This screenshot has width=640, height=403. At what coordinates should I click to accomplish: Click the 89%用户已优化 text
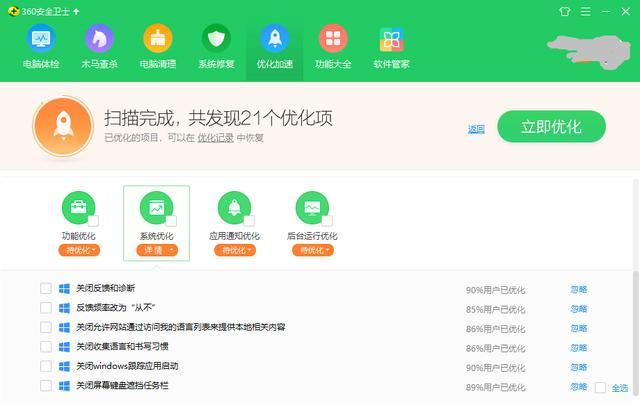(x=496, y=387)
